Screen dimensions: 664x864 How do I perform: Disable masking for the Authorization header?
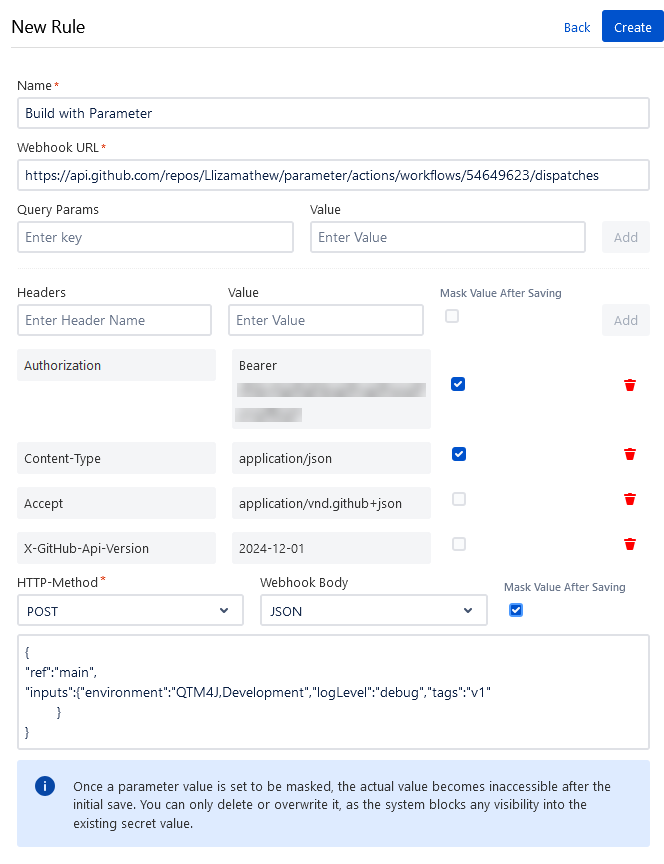[x=458, y=384]
